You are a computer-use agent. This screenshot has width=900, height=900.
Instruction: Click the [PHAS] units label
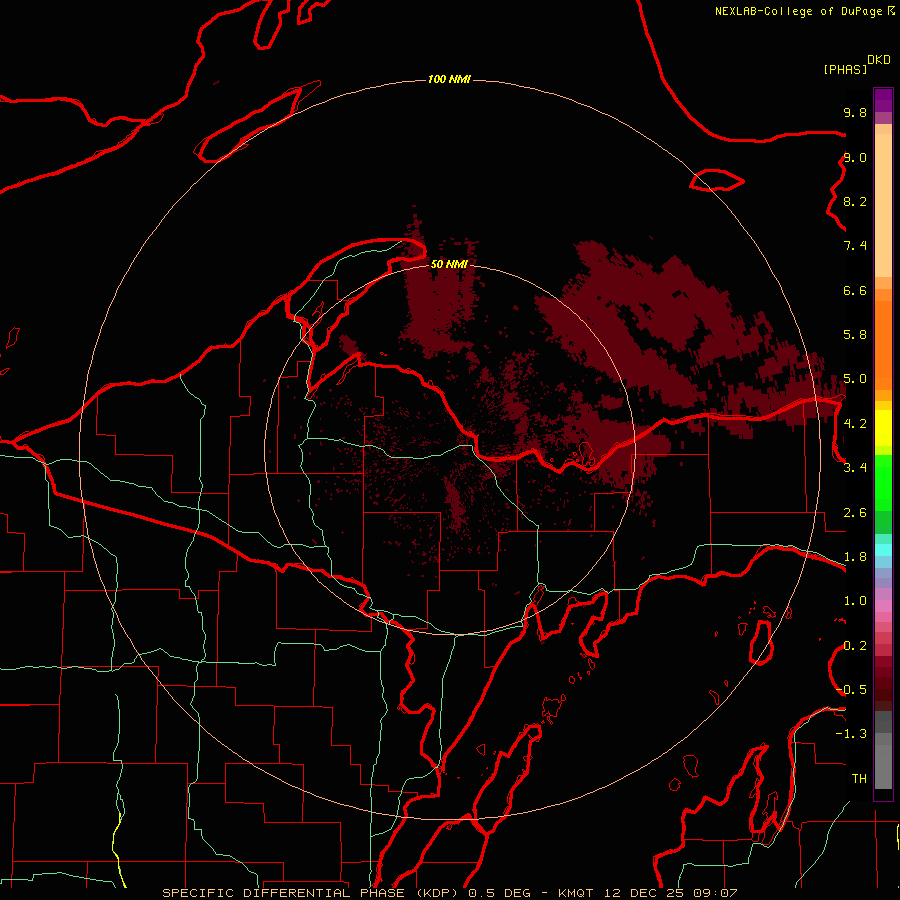pyautogui.click(x=845, y=69)
